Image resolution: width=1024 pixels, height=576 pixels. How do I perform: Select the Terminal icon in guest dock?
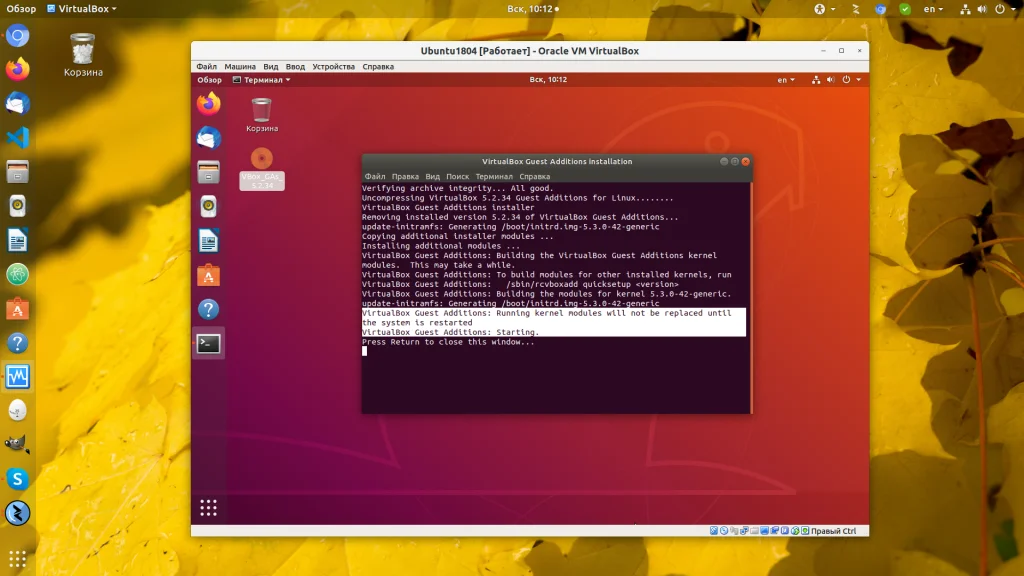[208, 343]
